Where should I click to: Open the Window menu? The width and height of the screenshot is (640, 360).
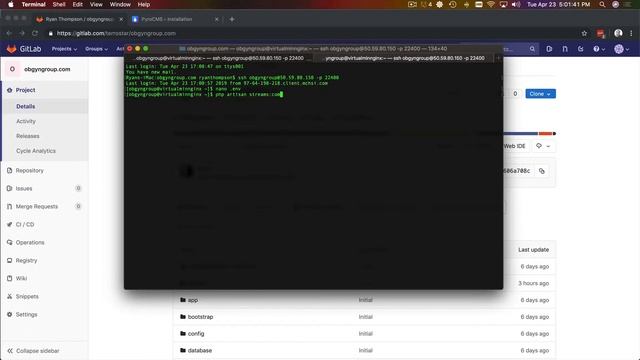coord(120,4)
